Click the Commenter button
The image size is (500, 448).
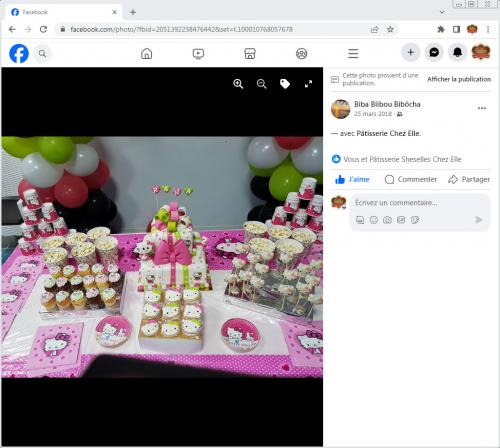pos(411,179)
